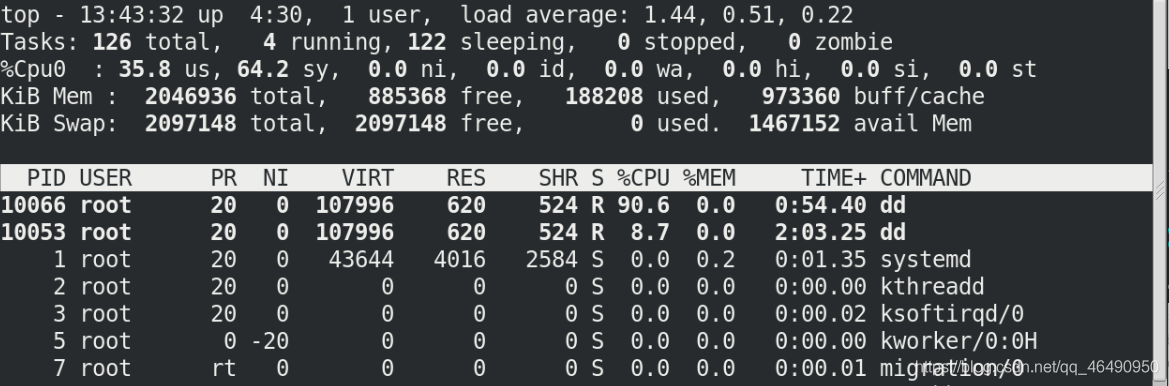Click the 4016 RES value
1169x386 pixels.
click(x=459, y=260)
